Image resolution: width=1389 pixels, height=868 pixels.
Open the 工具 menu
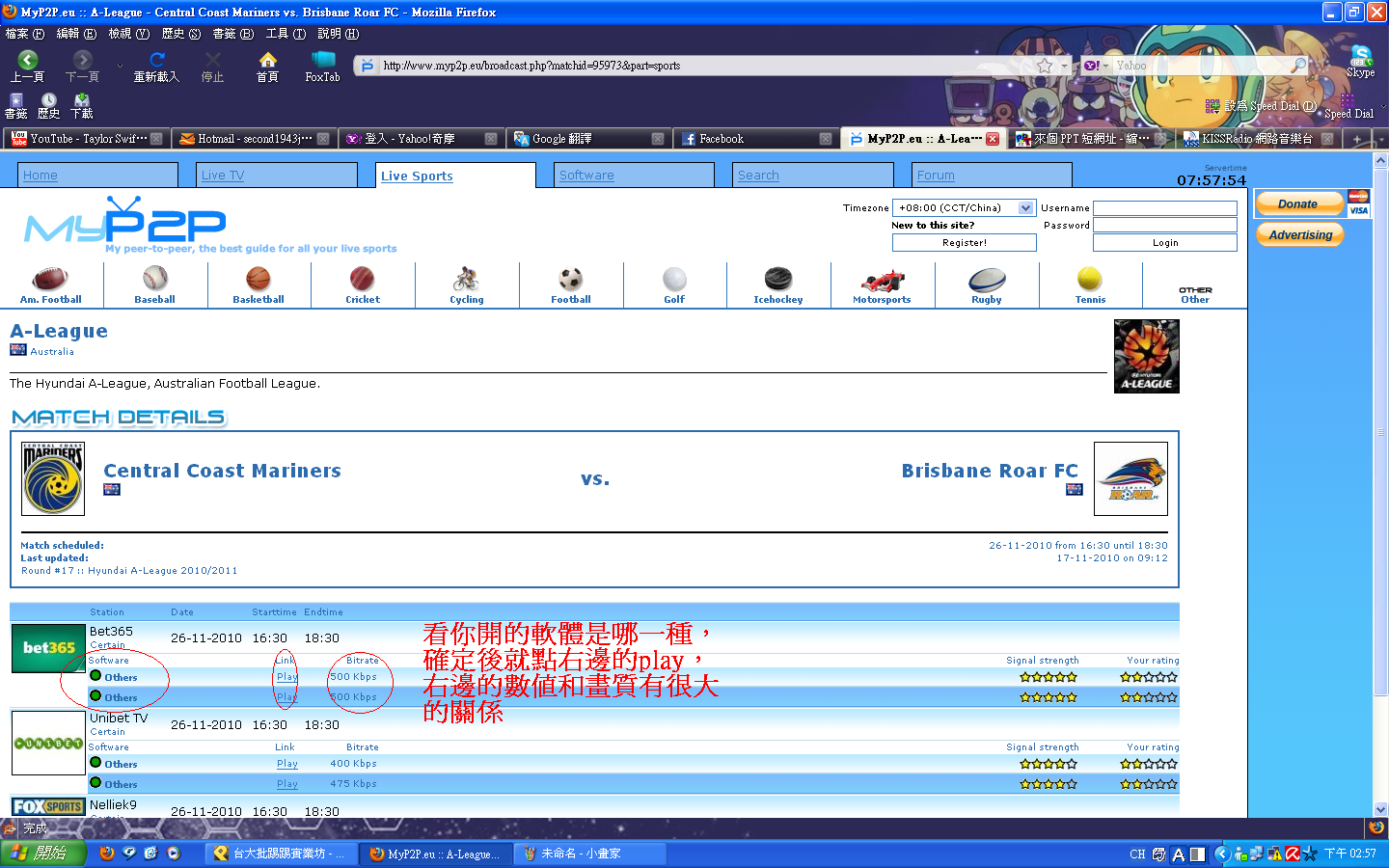pos(286,34)
